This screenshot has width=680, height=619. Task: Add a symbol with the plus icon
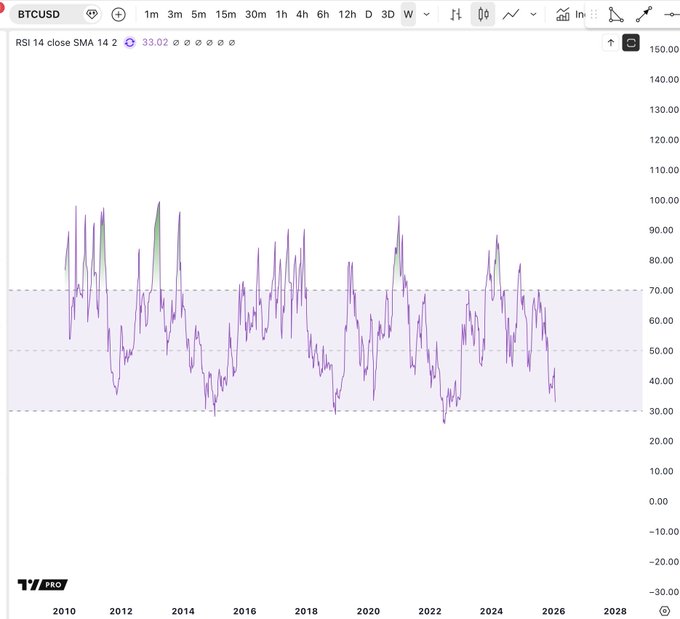(119, 14)
